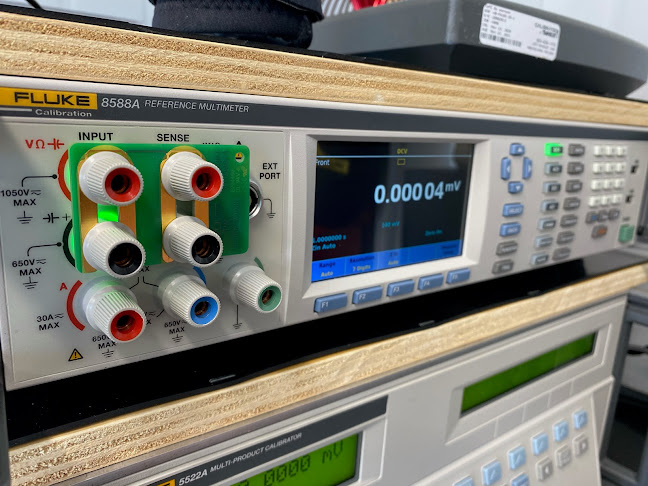Tap the orange-labeled key below the keypad
648x486 pixels.
pyautogui.click(x=599, y=231)
